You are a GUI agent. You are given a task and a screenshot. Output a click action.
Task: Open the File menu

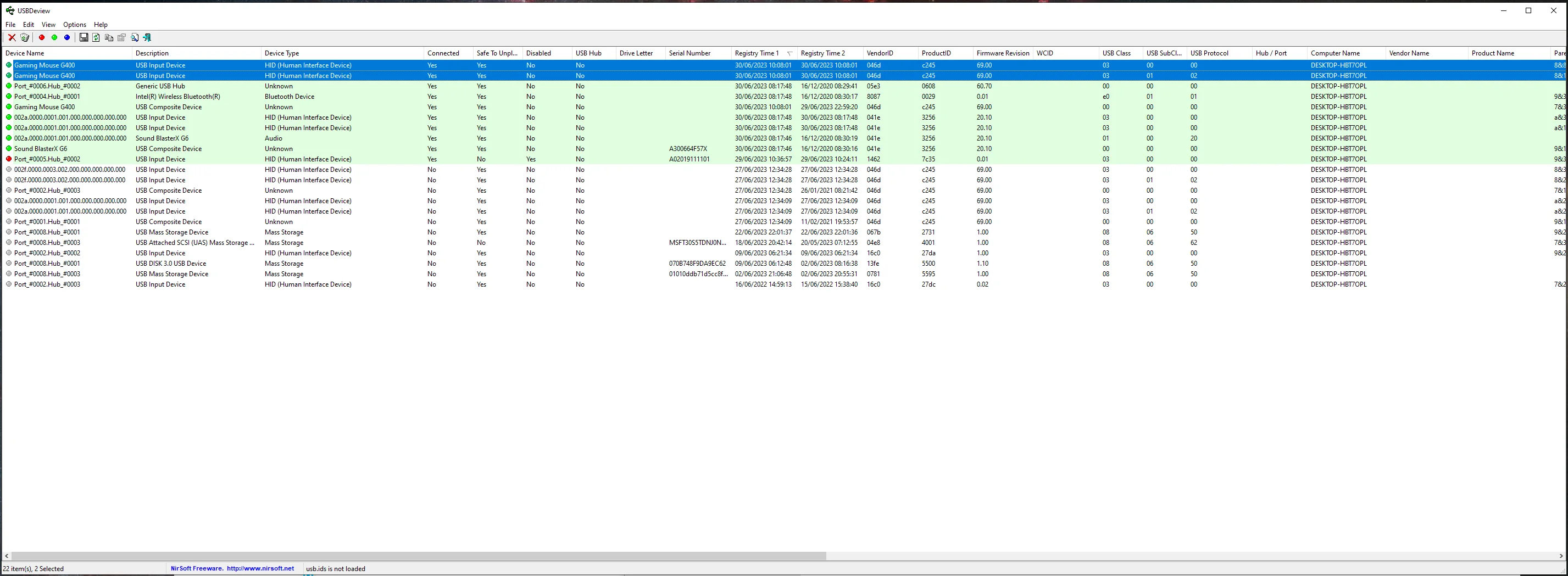(10, 25)
